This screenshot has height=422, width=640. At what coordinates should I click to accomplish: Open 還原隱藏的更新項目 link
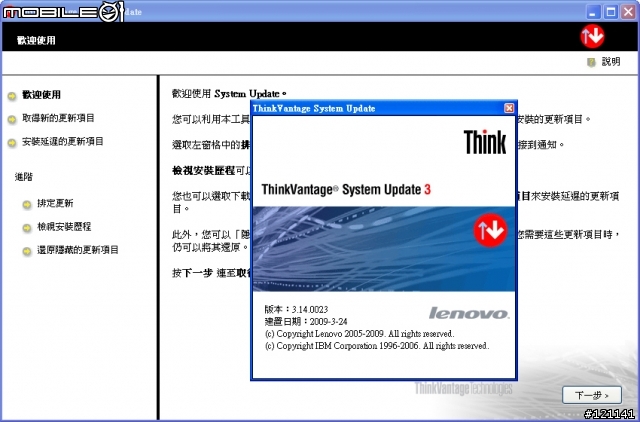[x=78, y=249]
